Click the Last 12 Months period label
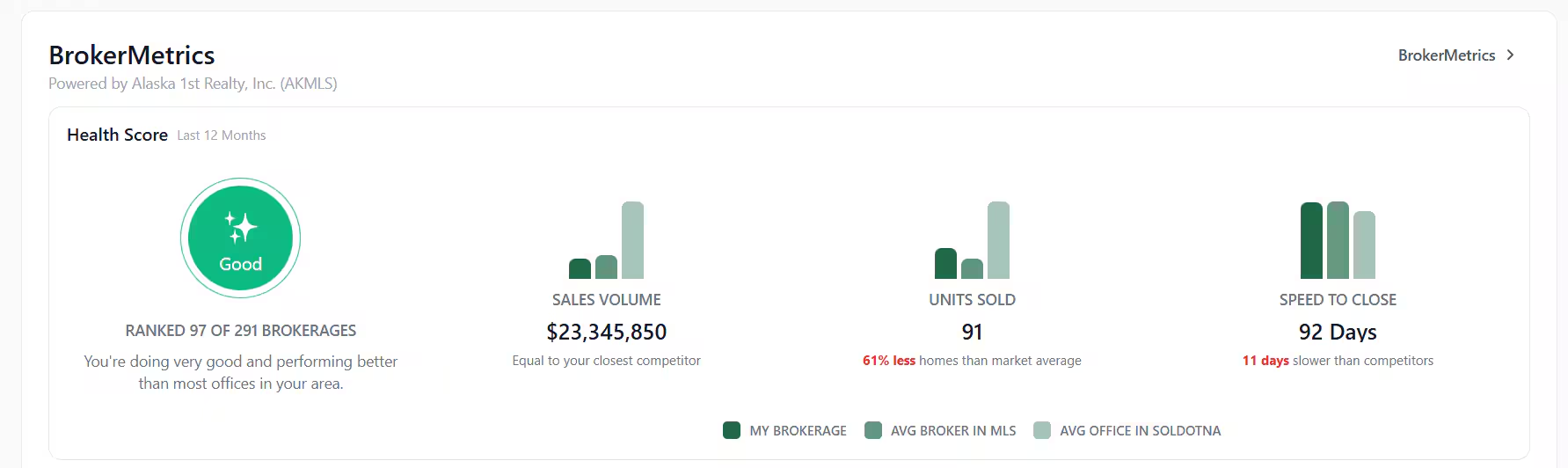The height and width of the screenshot is (468, 1568). [222, 135]
